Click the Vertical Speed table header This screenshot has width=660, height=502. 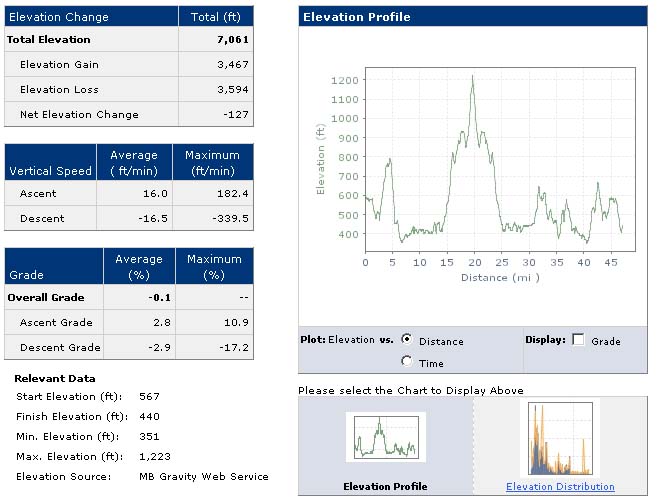tap(51, 162)
